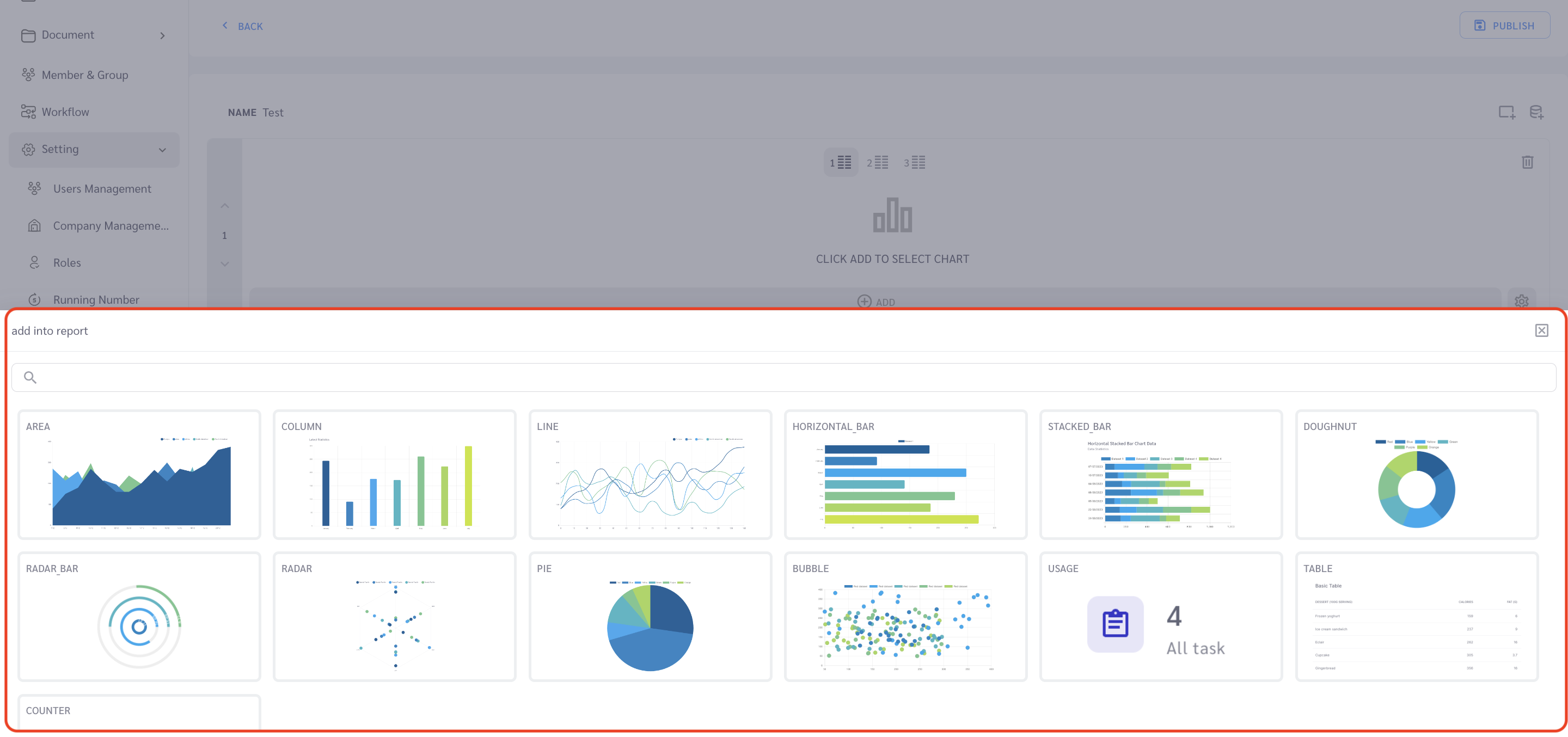Collapse the Setting menu chevron

pos(162,150)
